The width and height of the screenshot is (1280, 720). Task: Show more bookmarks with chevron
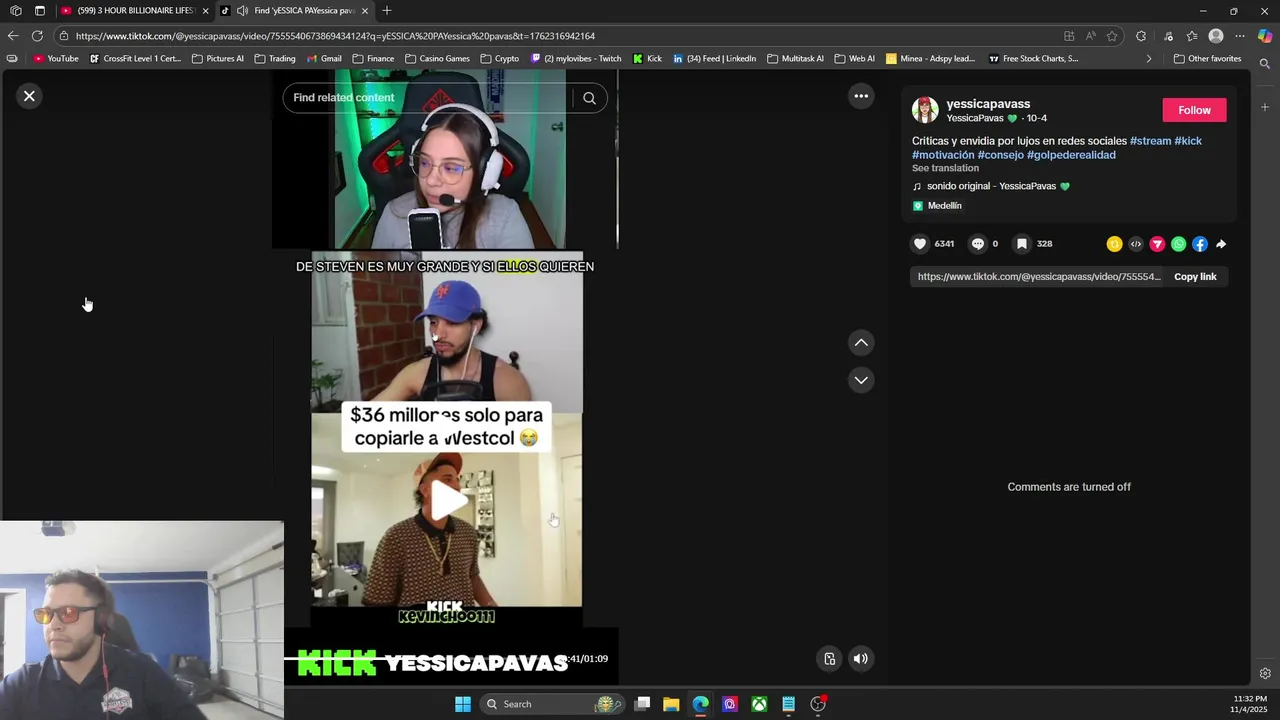1148,59
